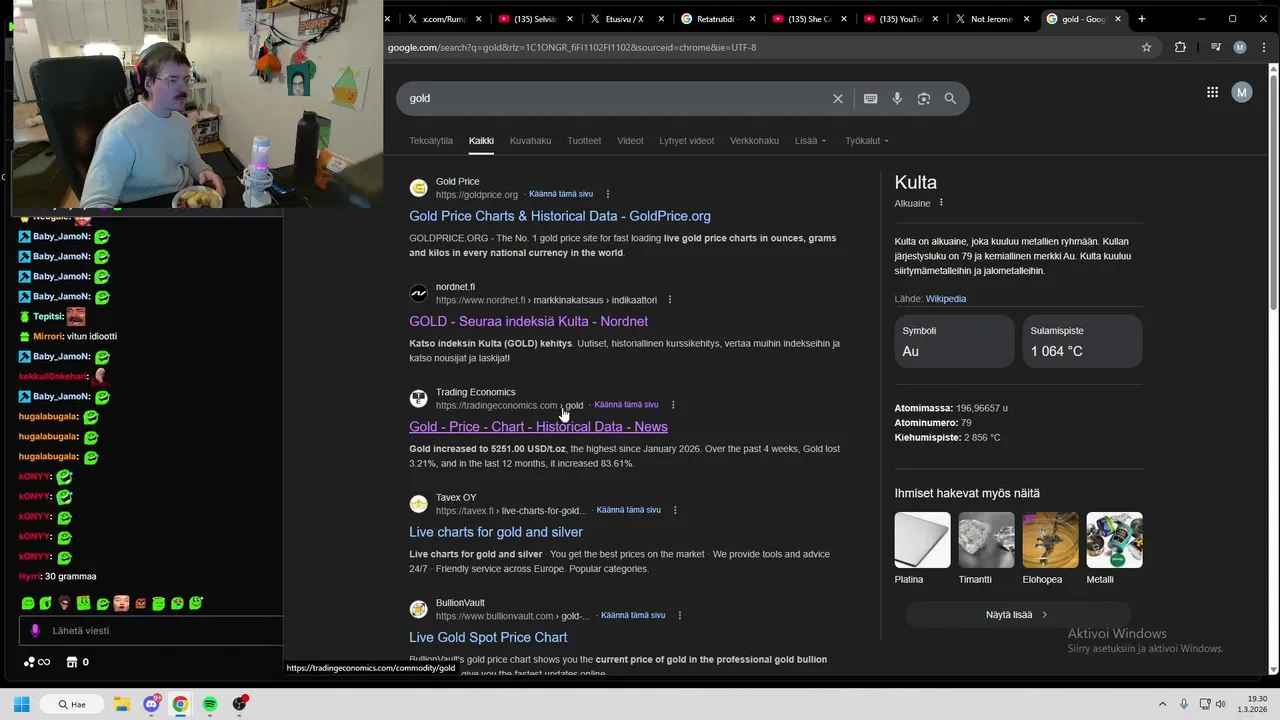The width and height of the screenshot is (1280, 720).
Task: Close the gold - Google browser tab
Action: [x=1118, y=19]
